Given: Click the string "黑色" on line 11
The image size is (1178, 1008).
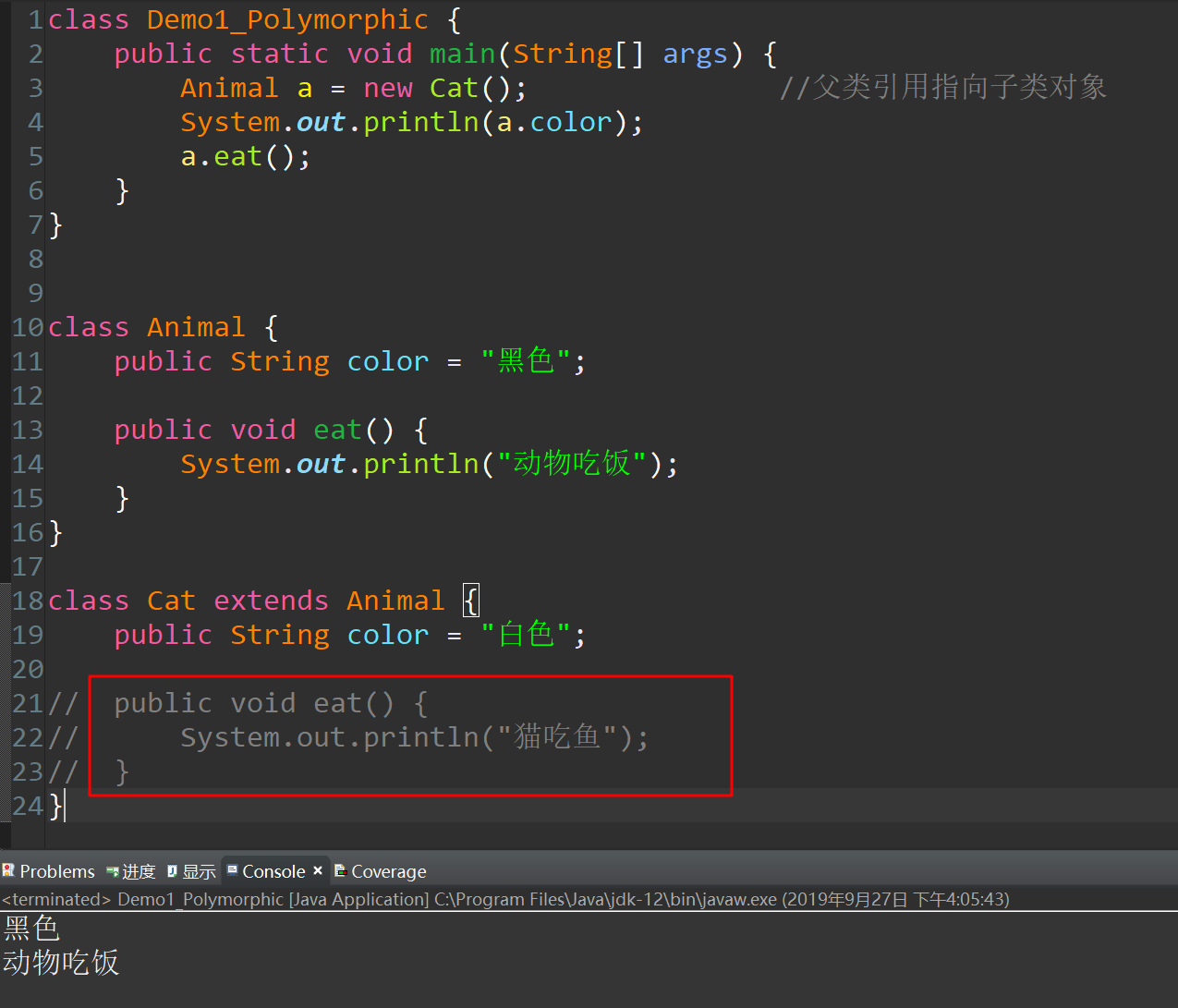Looking at the screenshot, I should point(526,361).
